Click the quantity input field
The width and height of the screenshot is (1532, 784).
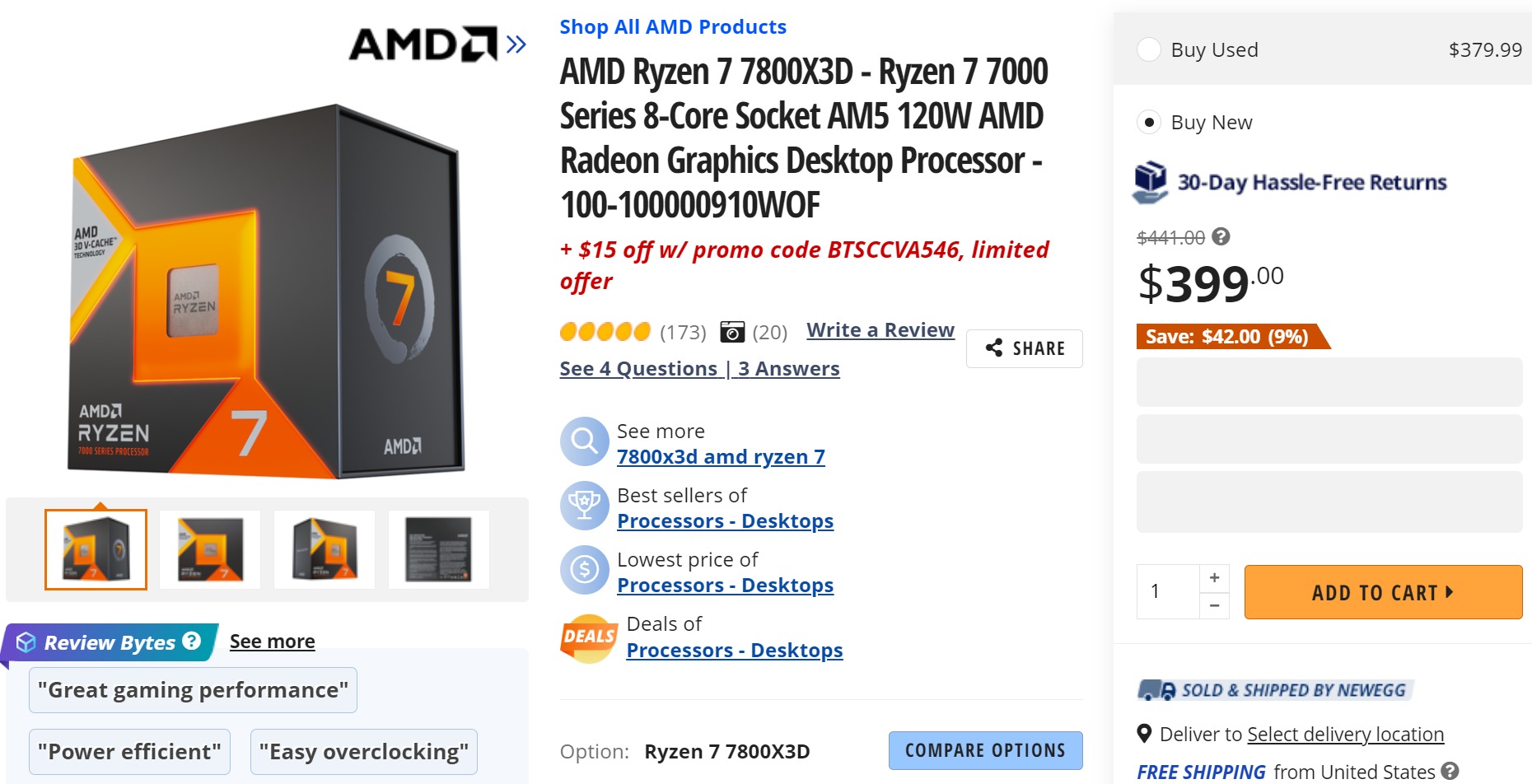point(1168,591)
